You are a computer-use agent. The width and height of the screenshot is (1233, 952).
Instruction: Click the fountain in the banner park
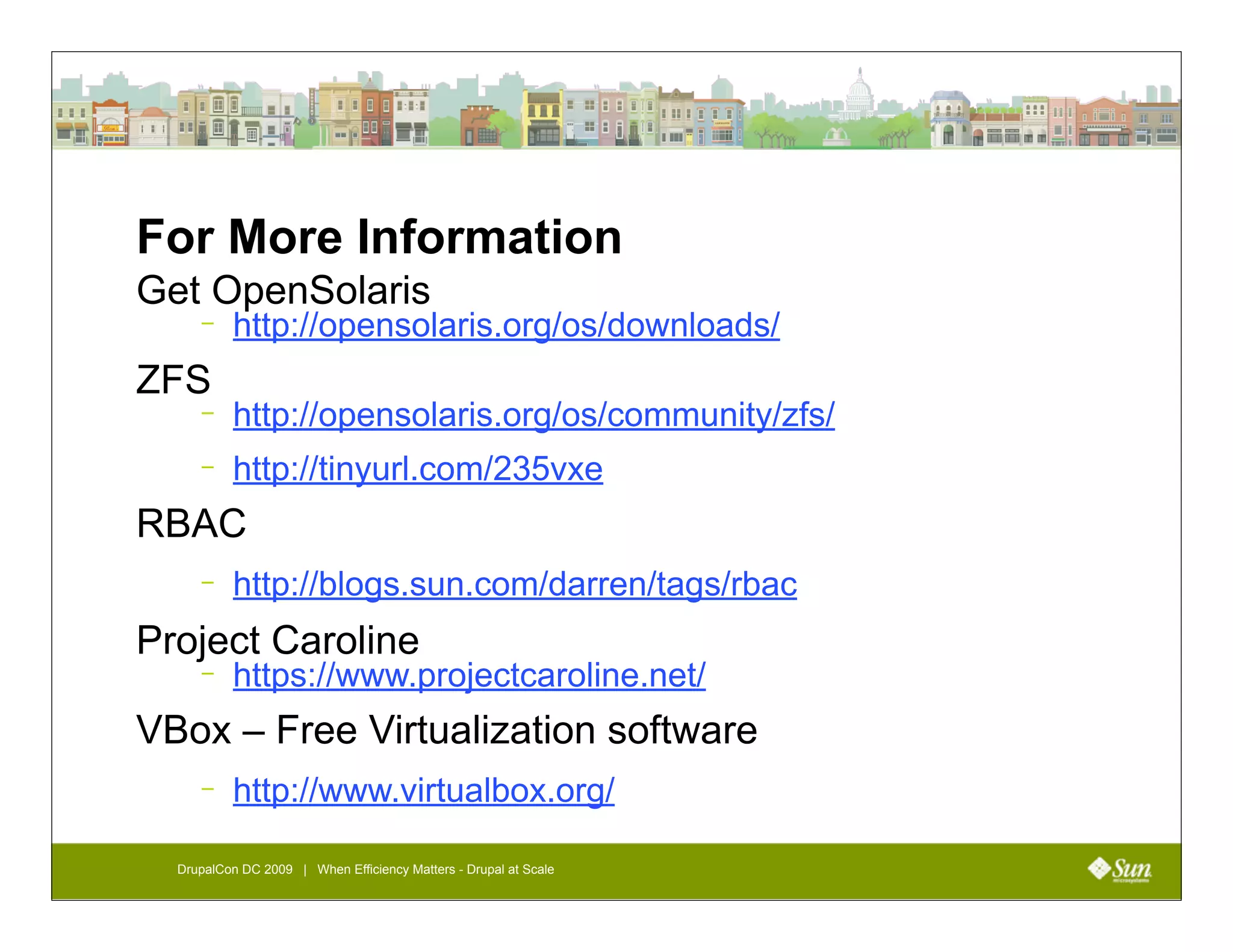tap(836, 136)
